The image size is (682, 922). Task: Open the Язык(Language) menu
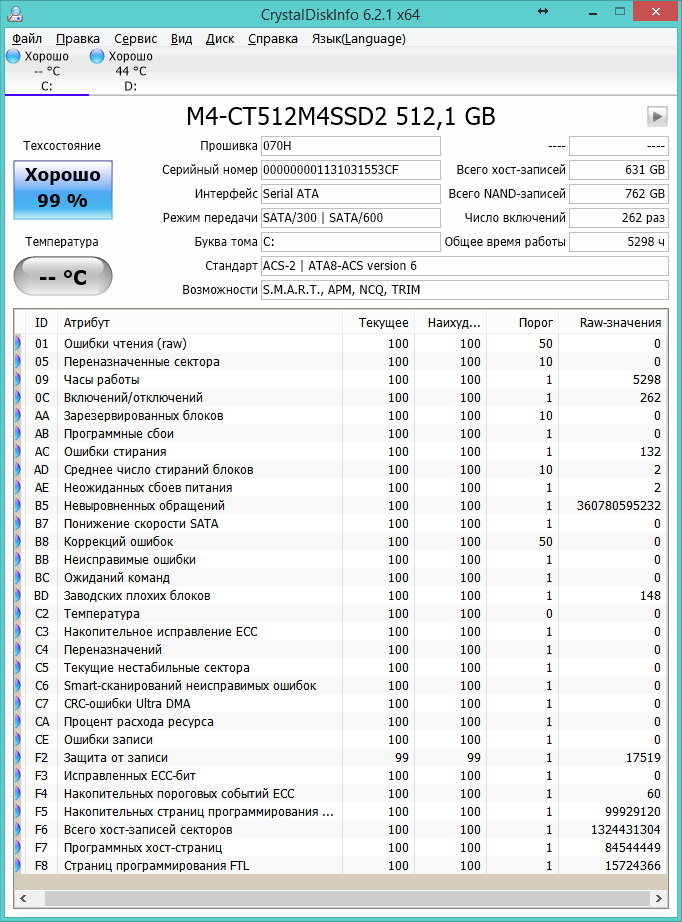click(x=359, y=39)
